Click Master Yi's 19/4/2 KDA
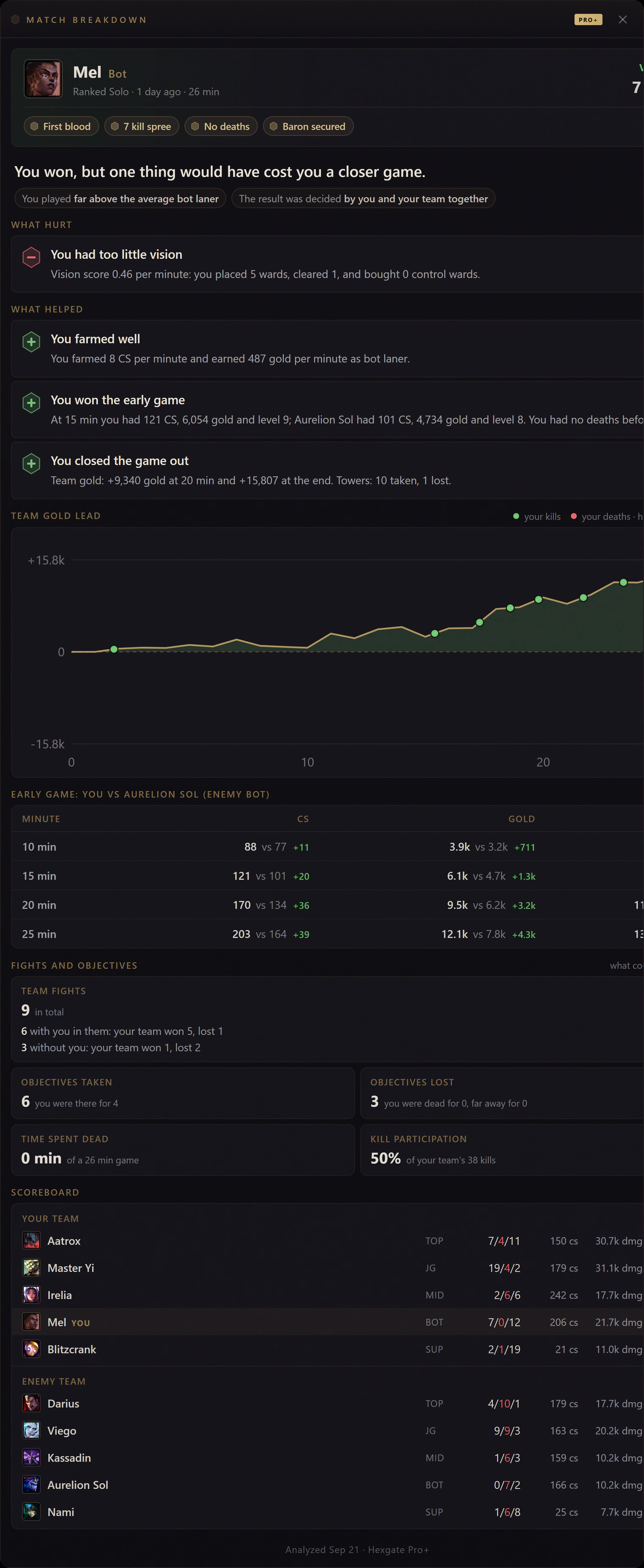The height and width of the screenshot is (1568, 644). click(504, 1268)
